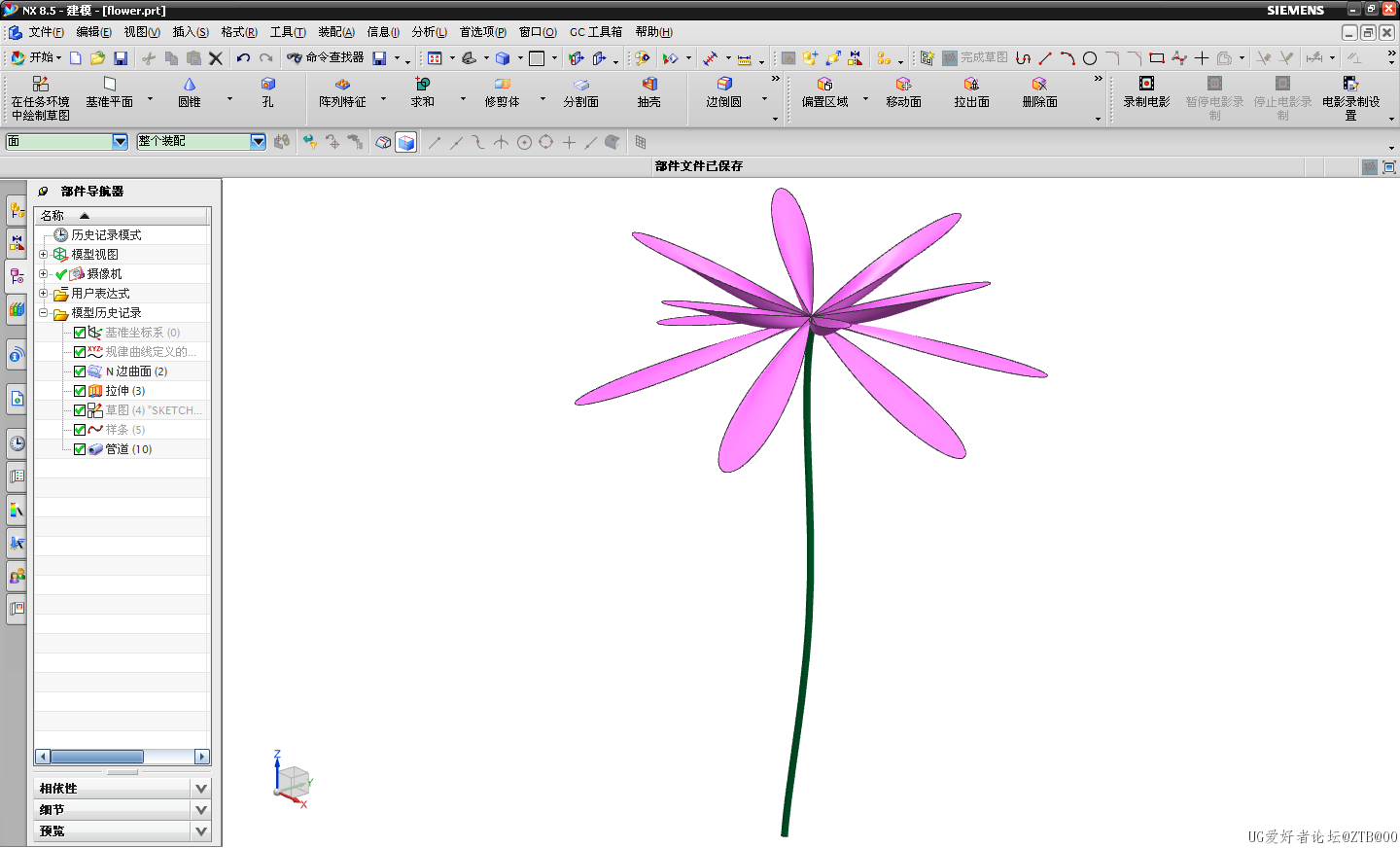Click Sketch in Task Environment (在任务环境中绘制草图)

tap(41, 98)
